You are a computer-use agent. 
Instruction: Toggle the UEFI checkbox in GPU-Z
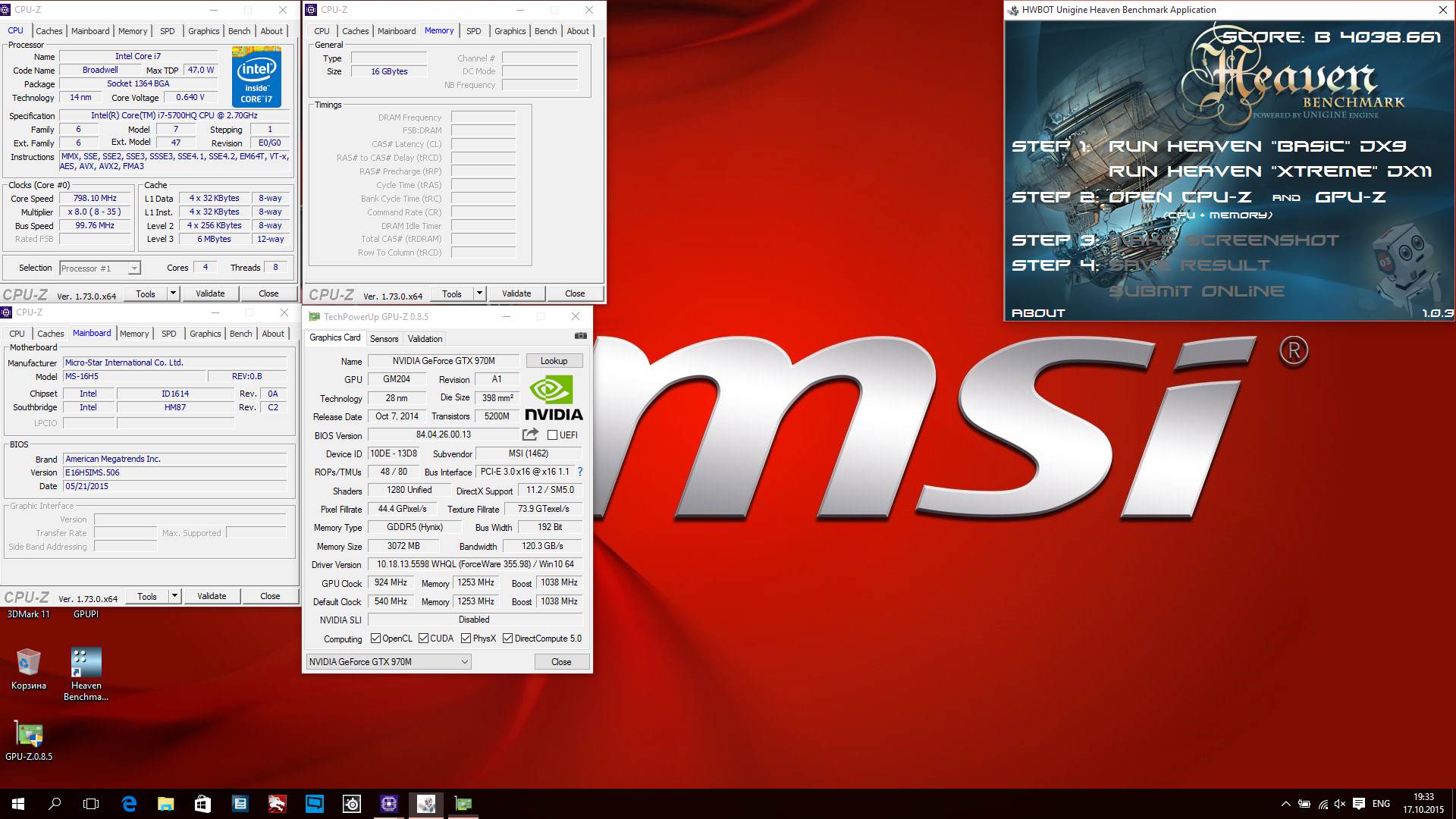[x=552, y=435]
